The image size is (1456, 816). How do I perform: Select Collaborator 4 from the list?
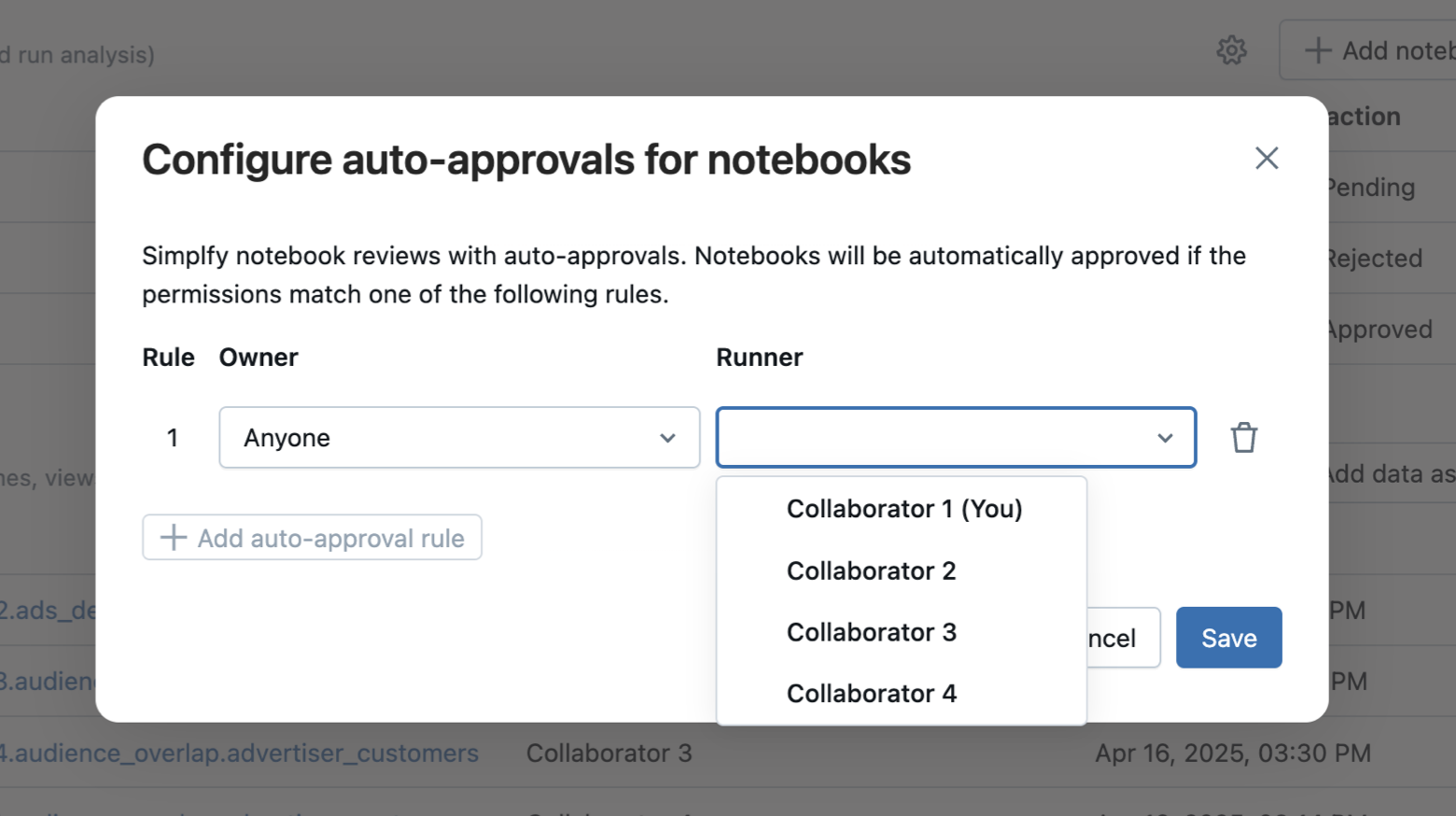pos(871,693)
